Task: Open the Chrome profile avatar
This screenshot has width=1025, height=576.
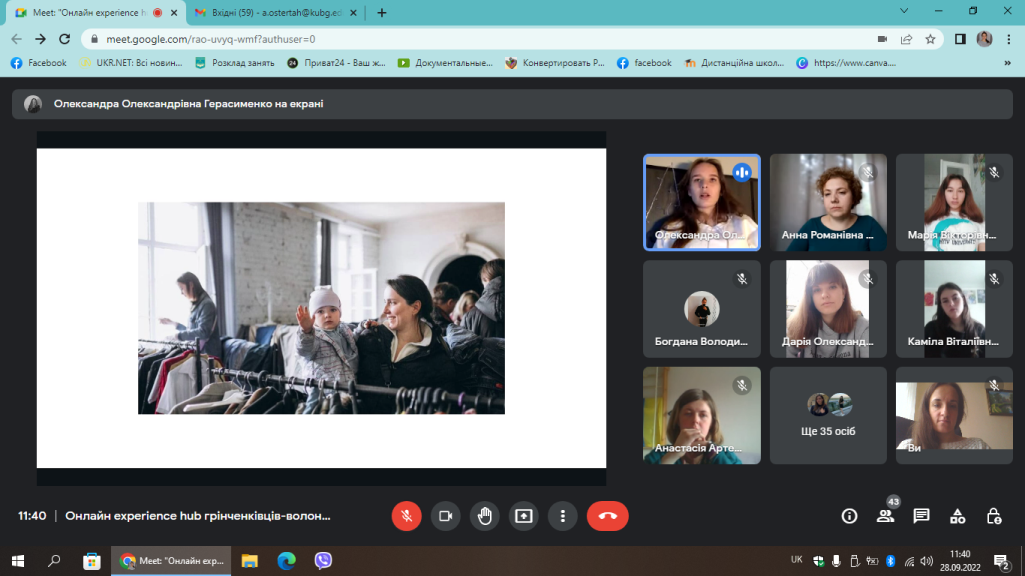Action: pos(984,39)
